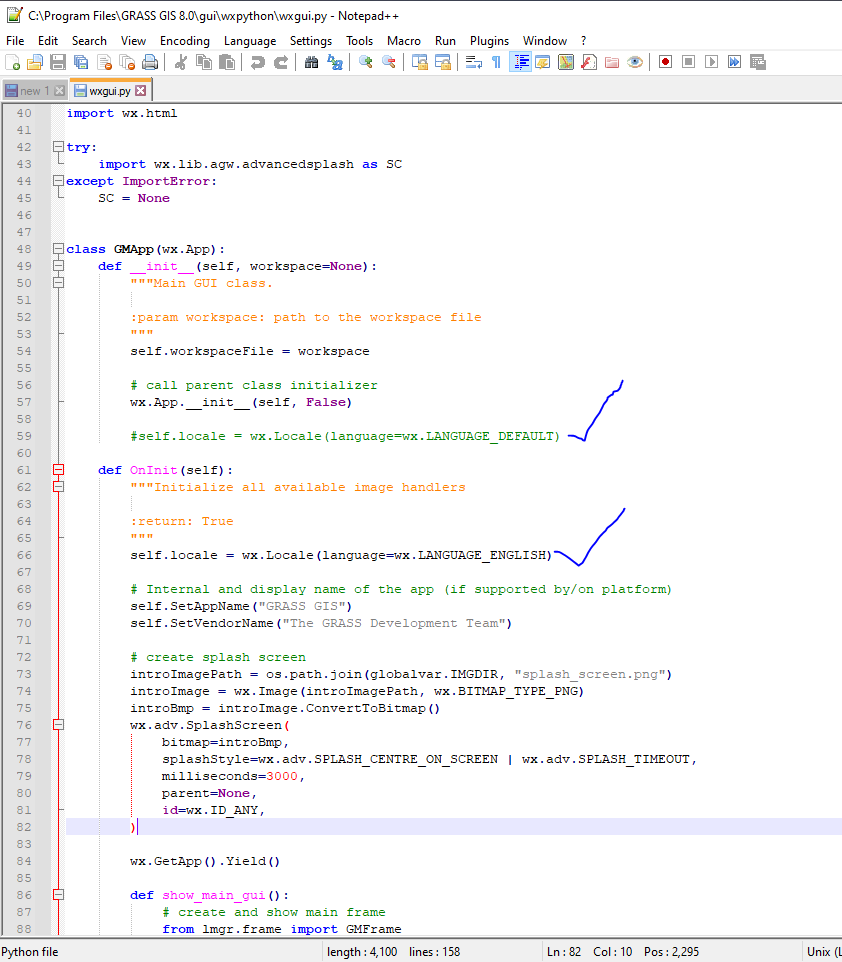Collapse the SplashScreen call fold at line 76

tap(58, 725)
